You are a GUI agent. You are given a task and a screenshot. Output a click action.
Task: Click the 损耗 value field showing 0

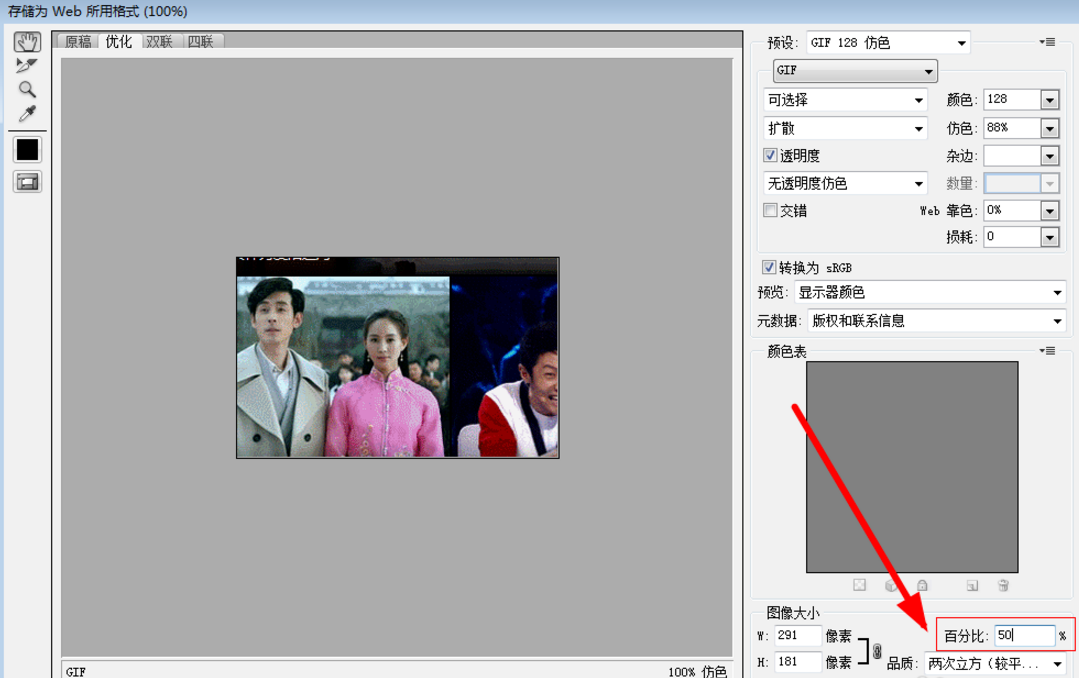click(1012, 237)
